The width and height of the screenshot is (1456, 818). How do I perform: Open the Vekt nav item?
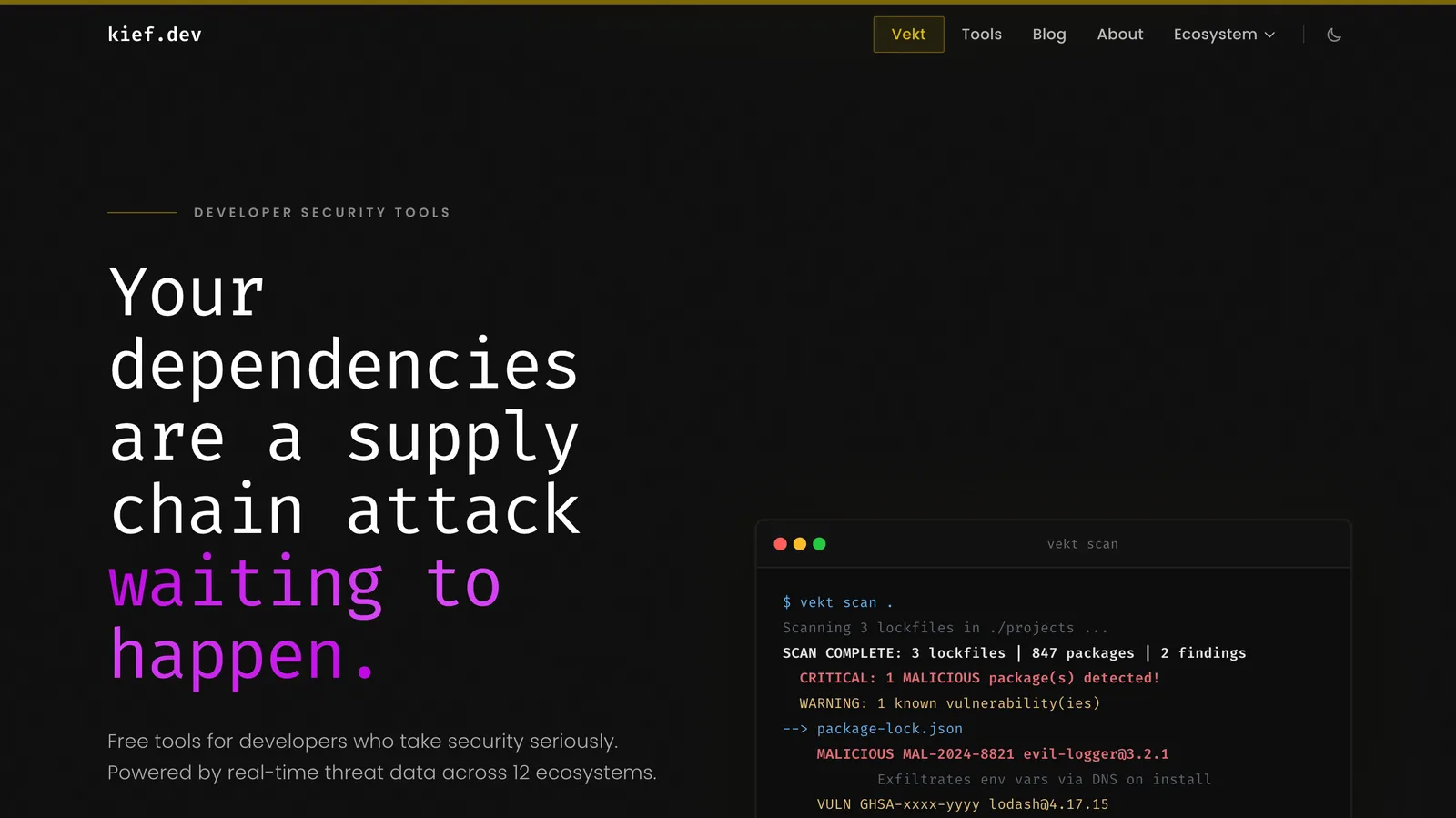click(x=908, y=35)
